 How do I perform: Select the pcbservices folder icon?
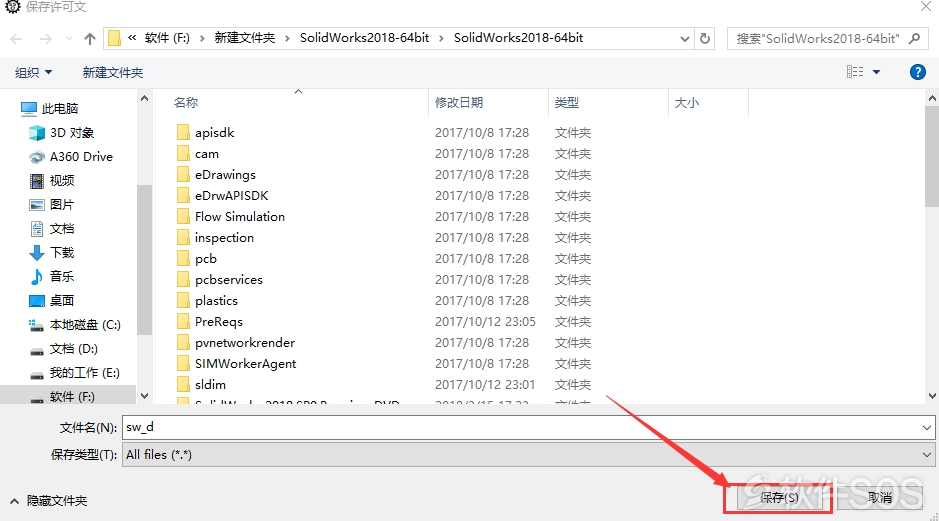[183, 279]
